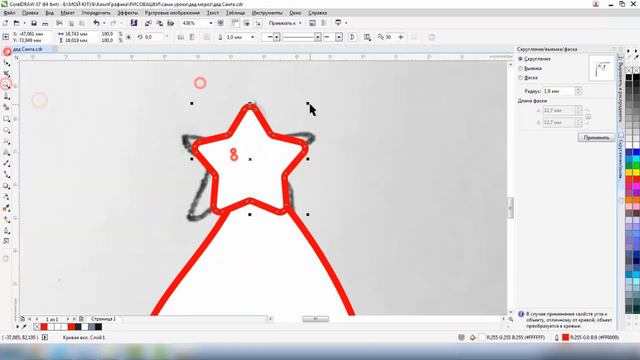Viewport: 640px width, 360px height.
Task: Select the Interactive Fill tool
Action: point(7,220)
